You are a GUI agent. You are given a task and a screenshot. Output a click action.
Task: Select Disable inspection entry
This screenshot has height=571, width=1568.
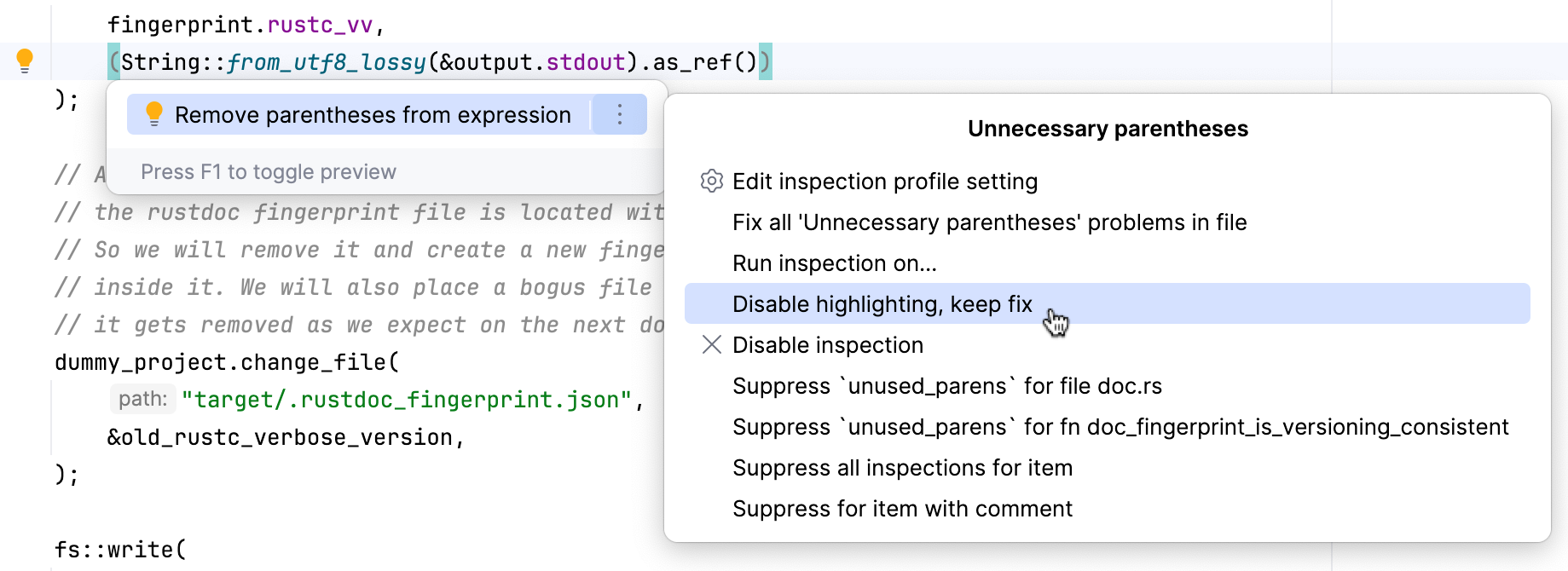pyautogui.click(x=827, y=345)
